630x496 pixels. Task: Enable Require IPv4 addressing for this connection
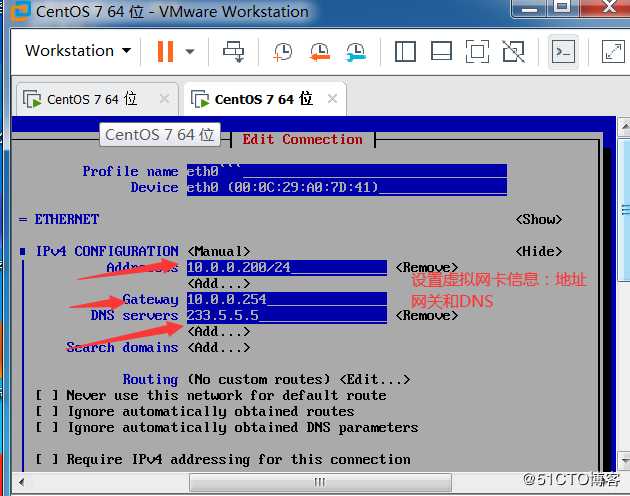47,459
